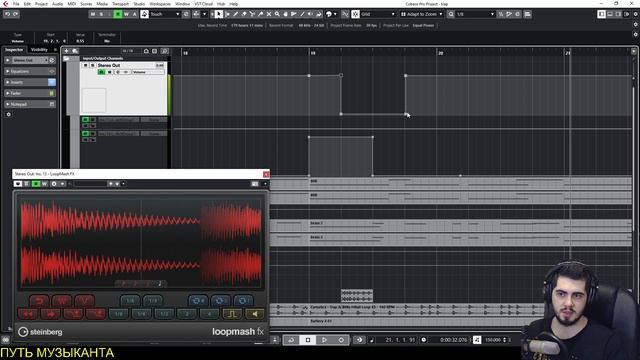
Task: Open the Touch automation mode dropdown
Action: point(165,14)
